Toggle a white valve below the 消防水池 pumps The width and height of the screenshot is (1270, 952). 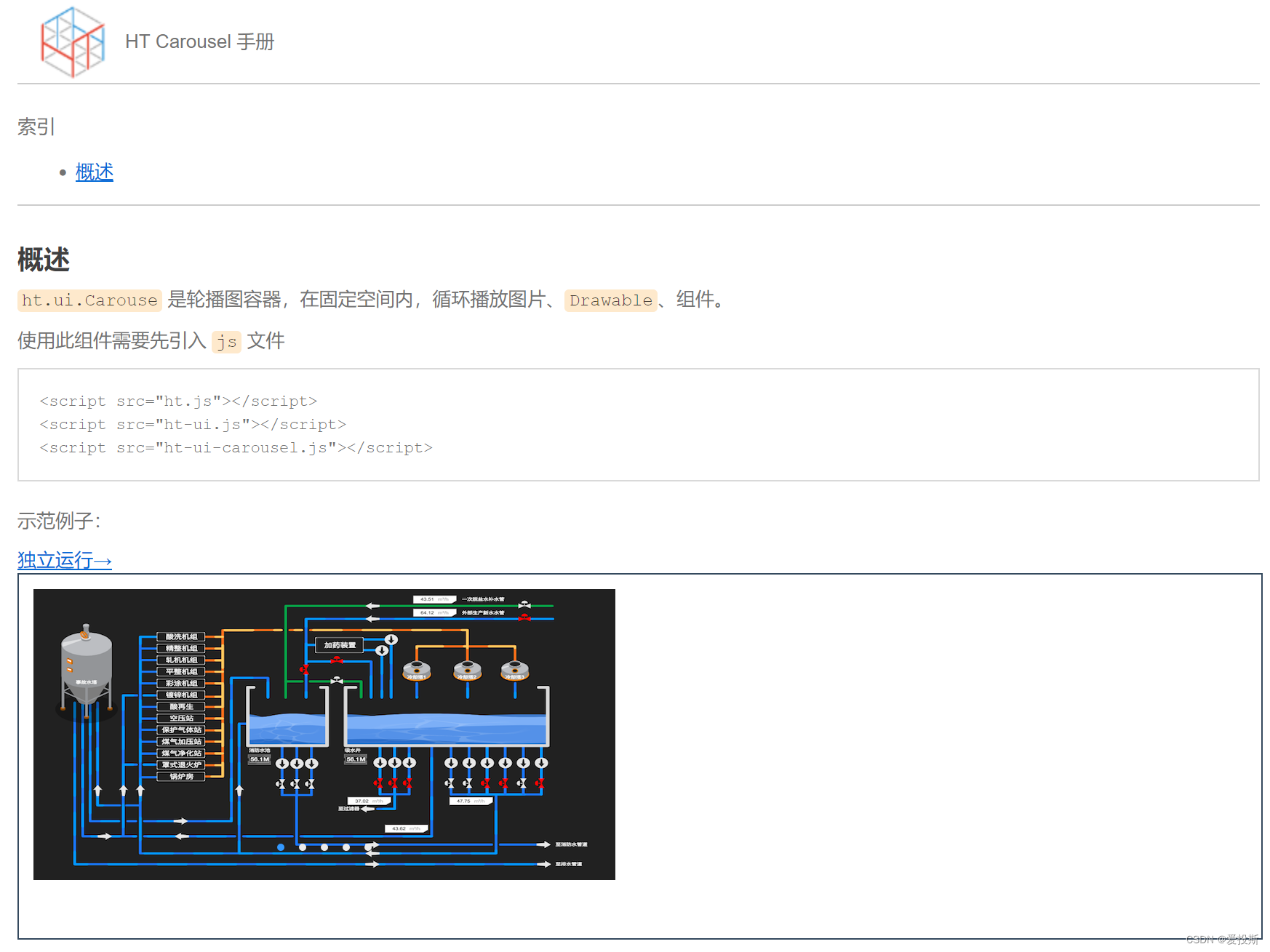click(281, 783)
